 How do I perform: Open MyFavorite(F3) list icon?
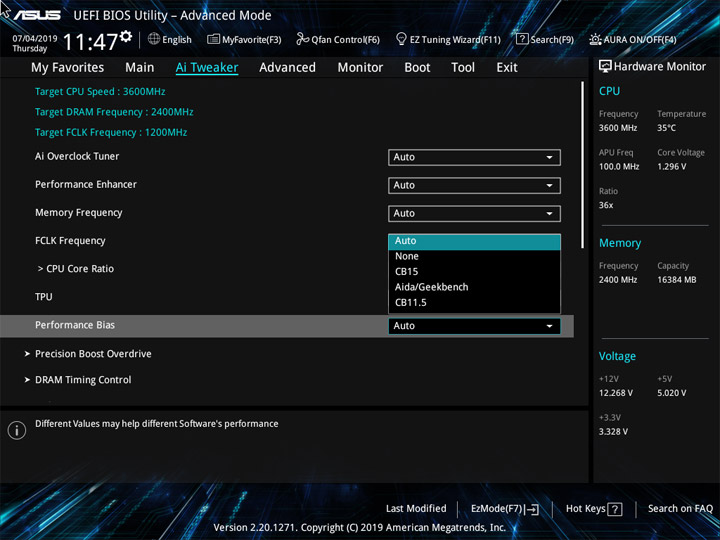coord(213,39)
